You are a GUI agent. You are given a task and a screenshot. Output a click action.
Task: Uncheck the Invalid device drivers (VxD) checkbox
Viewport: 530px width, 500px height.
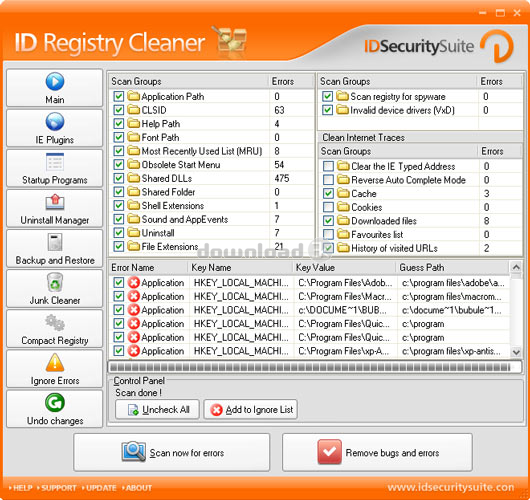coord(327,110)
